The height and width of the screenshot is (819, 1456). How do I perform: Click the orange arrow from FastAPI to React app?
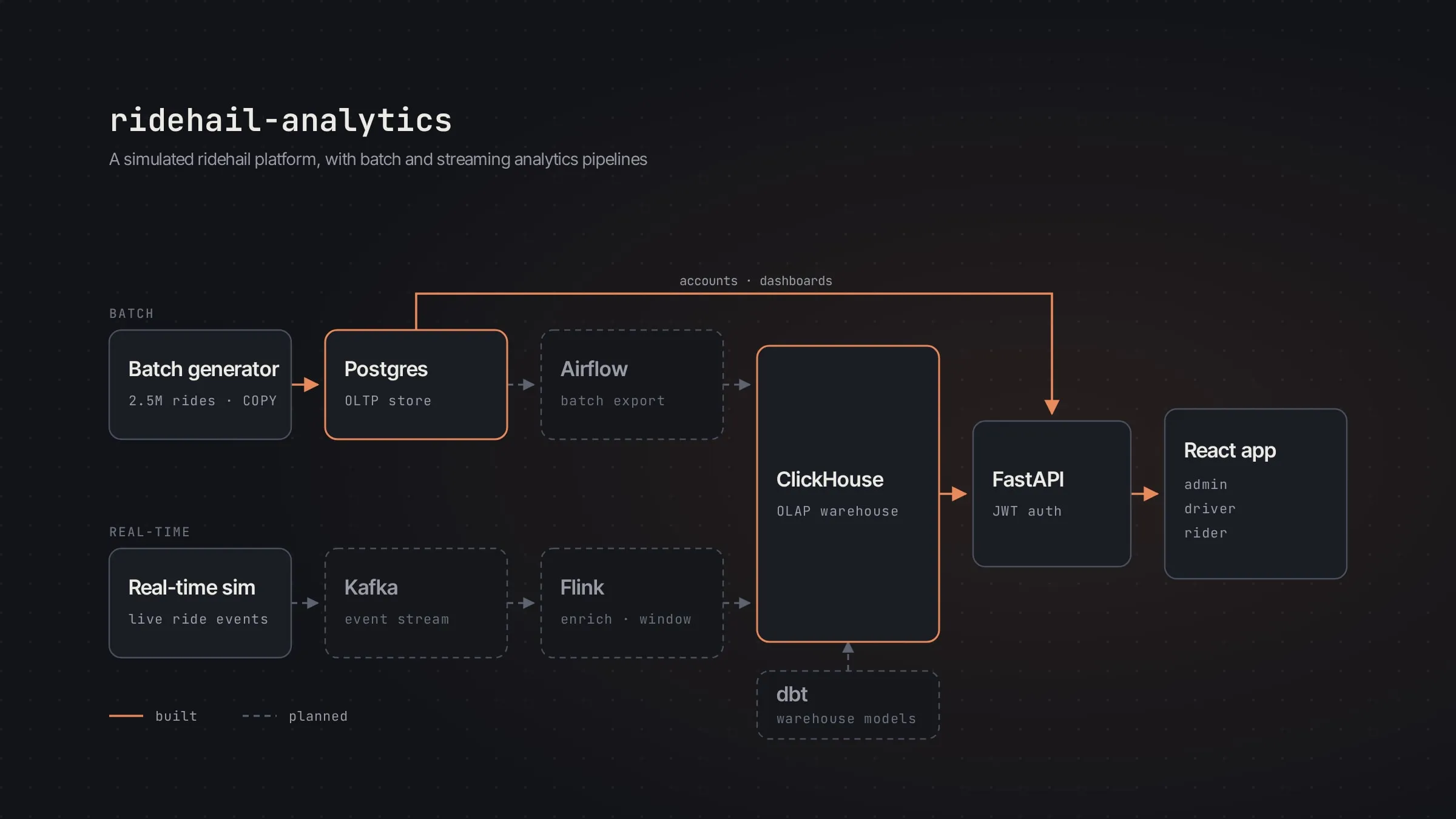click(1145, 494)
